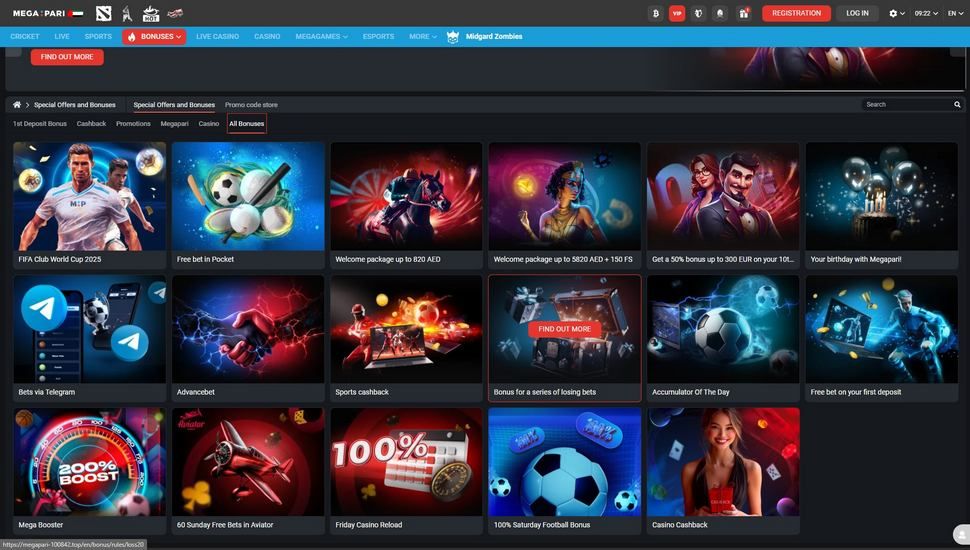Click Find Out More on losing bets card
Image resolution: width=970 pixels, height=550 pixels.
(x=564, y=329)
